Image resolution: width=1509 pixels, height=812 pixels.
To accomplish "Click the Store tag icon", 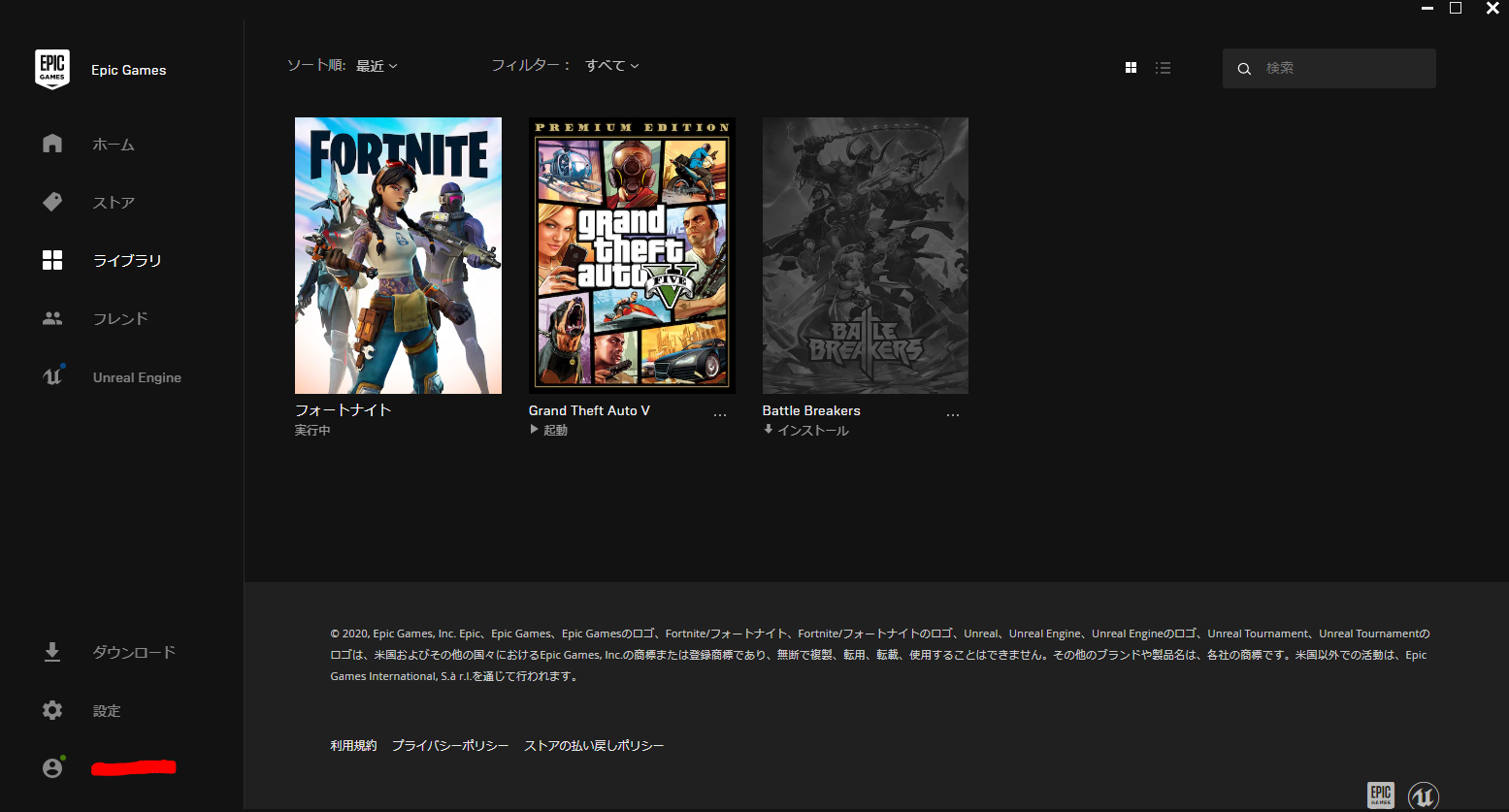I will pos(52,202).
